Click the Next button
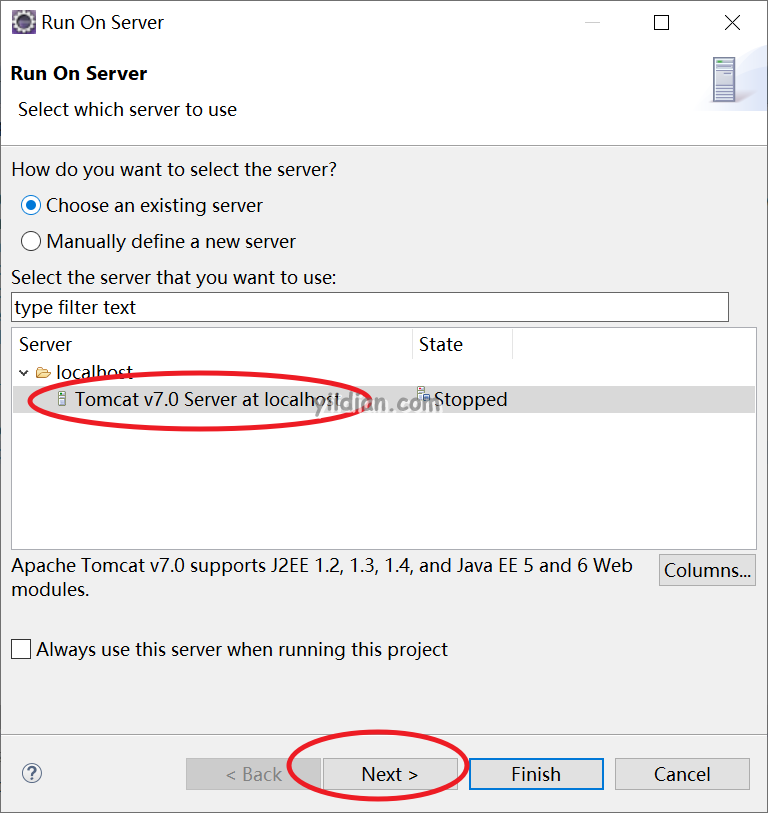 tap(390, 774)
